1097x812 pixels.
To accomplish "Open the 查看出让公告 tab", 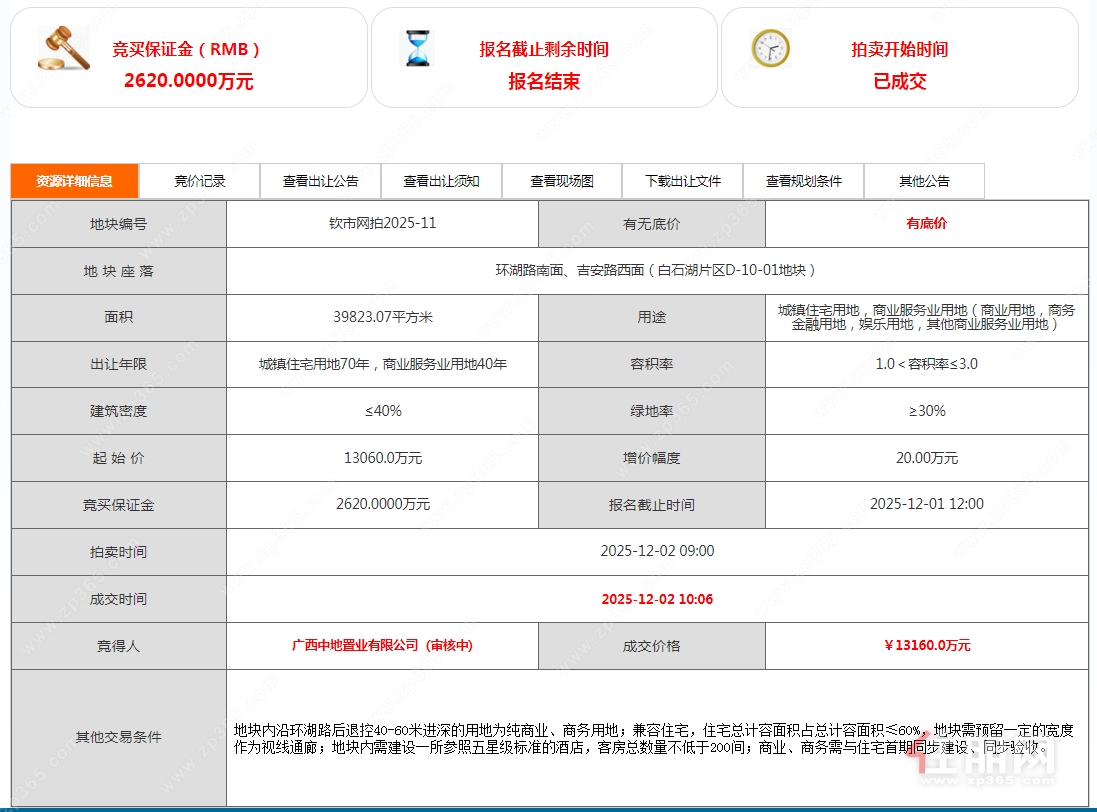I will coord(320,181).
